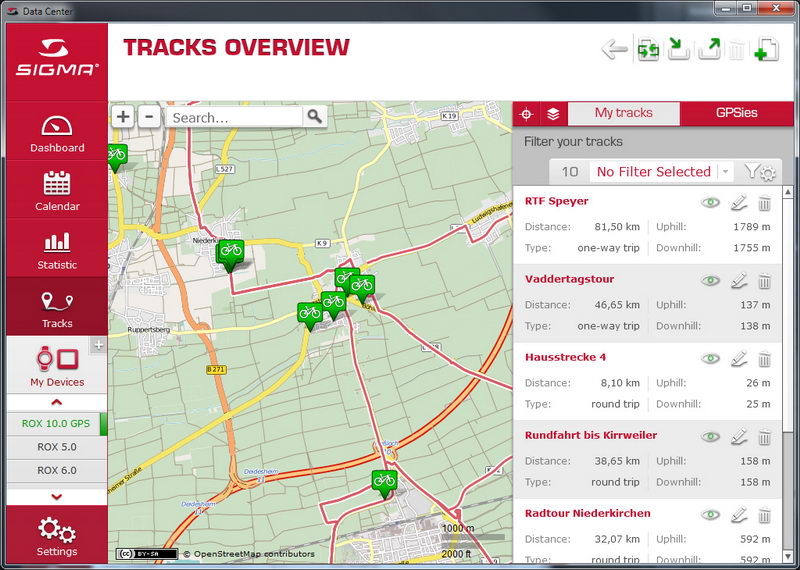
Task: Edit the Rundfahrt bis Kirrweiler track
Action: coord(739,437)
